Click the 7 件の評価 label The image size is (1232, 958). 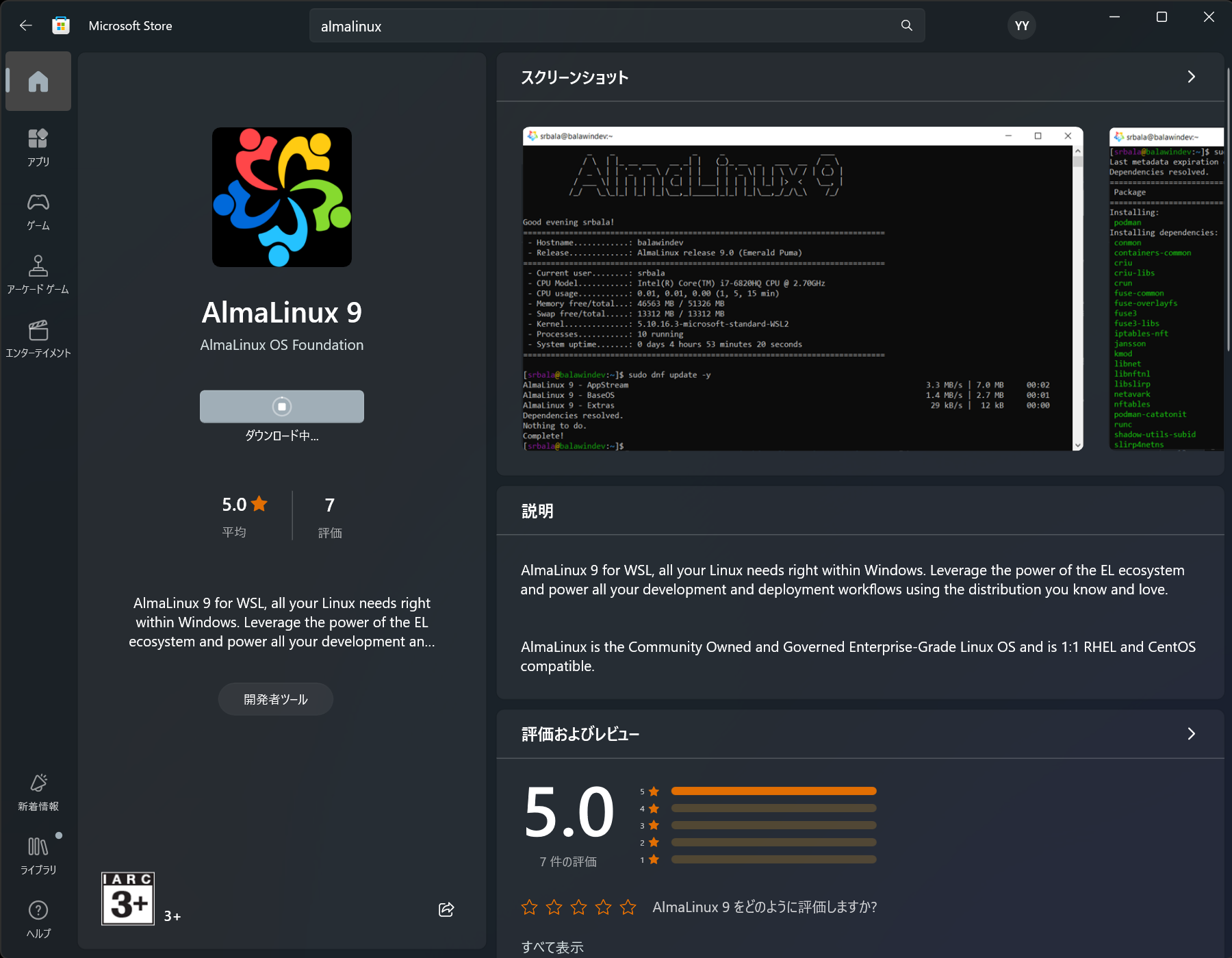pos(568,861)
